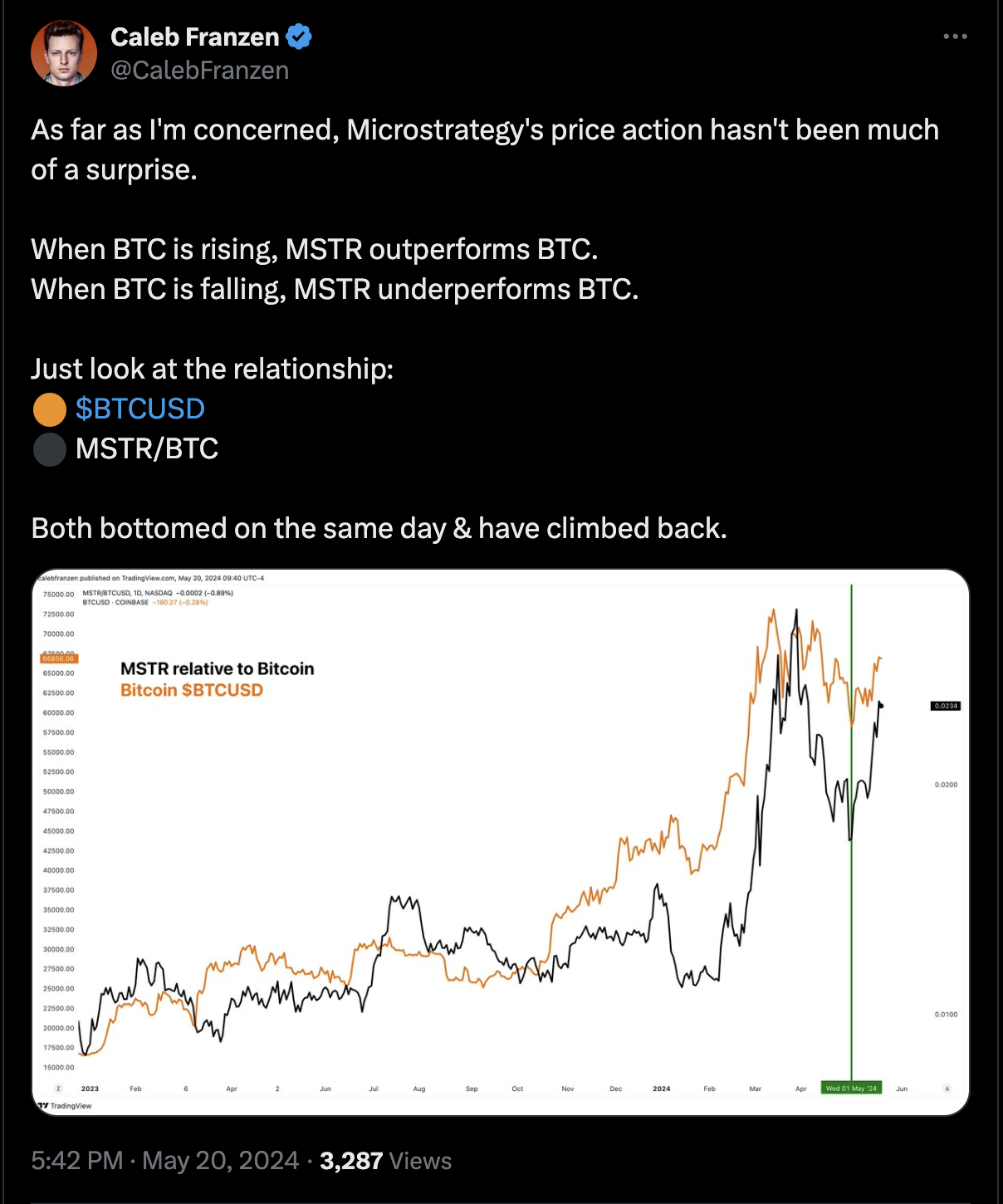Click the A button at chart bottom-right
The width and height of the screenshot is (1003, 1204).
[947, 1089]
